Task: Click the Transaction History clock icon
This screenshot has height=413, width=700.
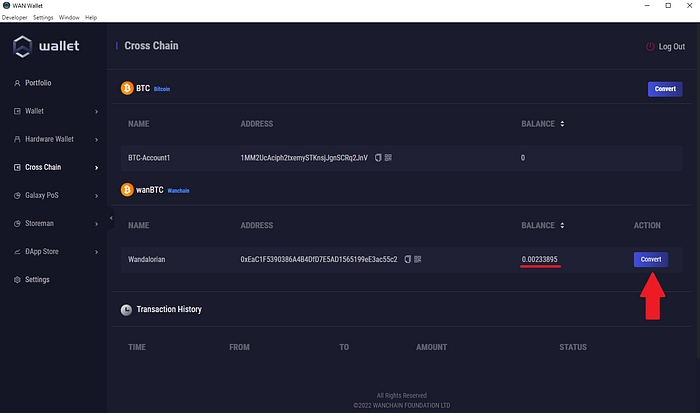Action: click(127, 310)
